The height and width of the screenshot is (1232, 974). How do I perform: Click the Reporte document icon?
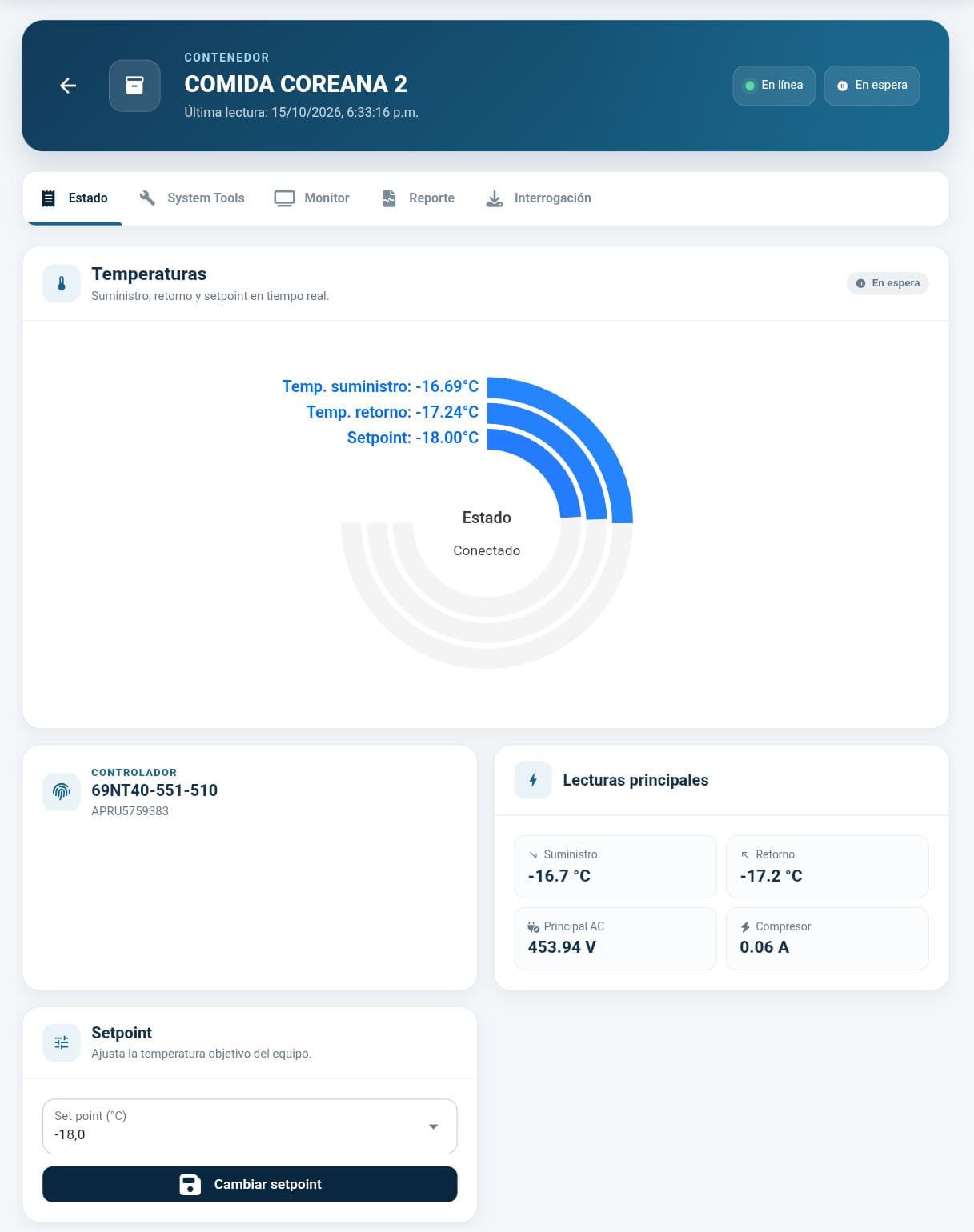[x=389, y=198]
